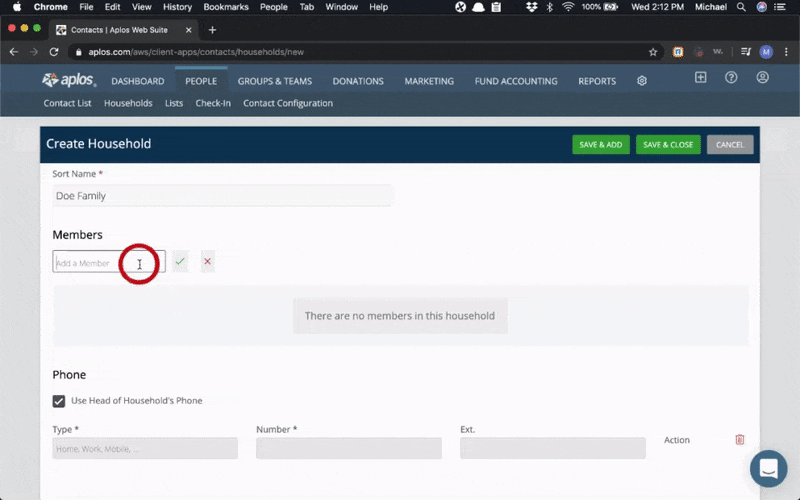Open the chat support bubble
Image resolution: width=800 pixels, height=500 pixels.
click(768, 468)
